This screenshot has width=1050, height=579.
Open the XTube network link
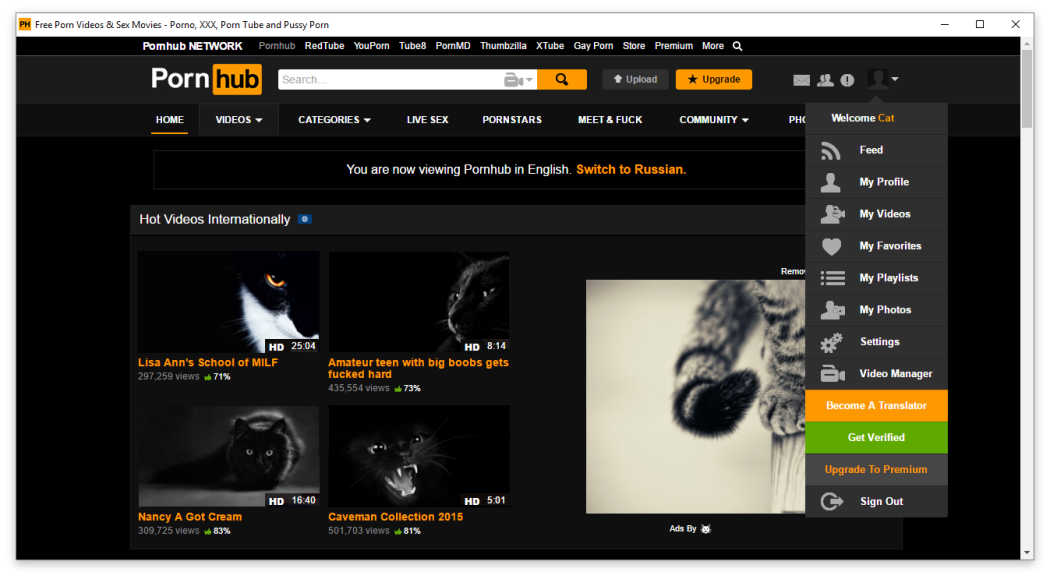550,46
